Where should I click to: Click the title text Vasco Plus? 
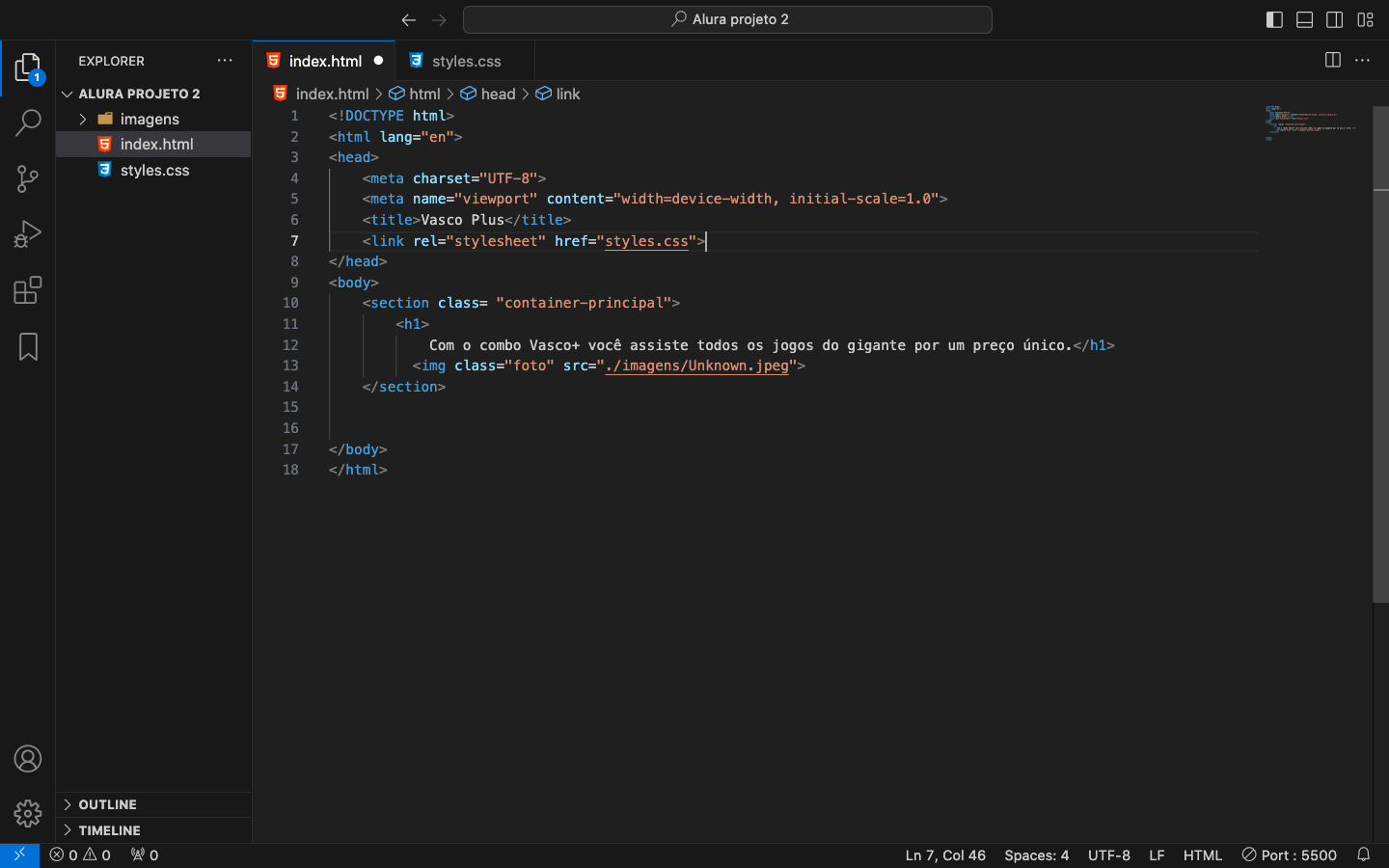pyautogui.click(x=462, y=220)
